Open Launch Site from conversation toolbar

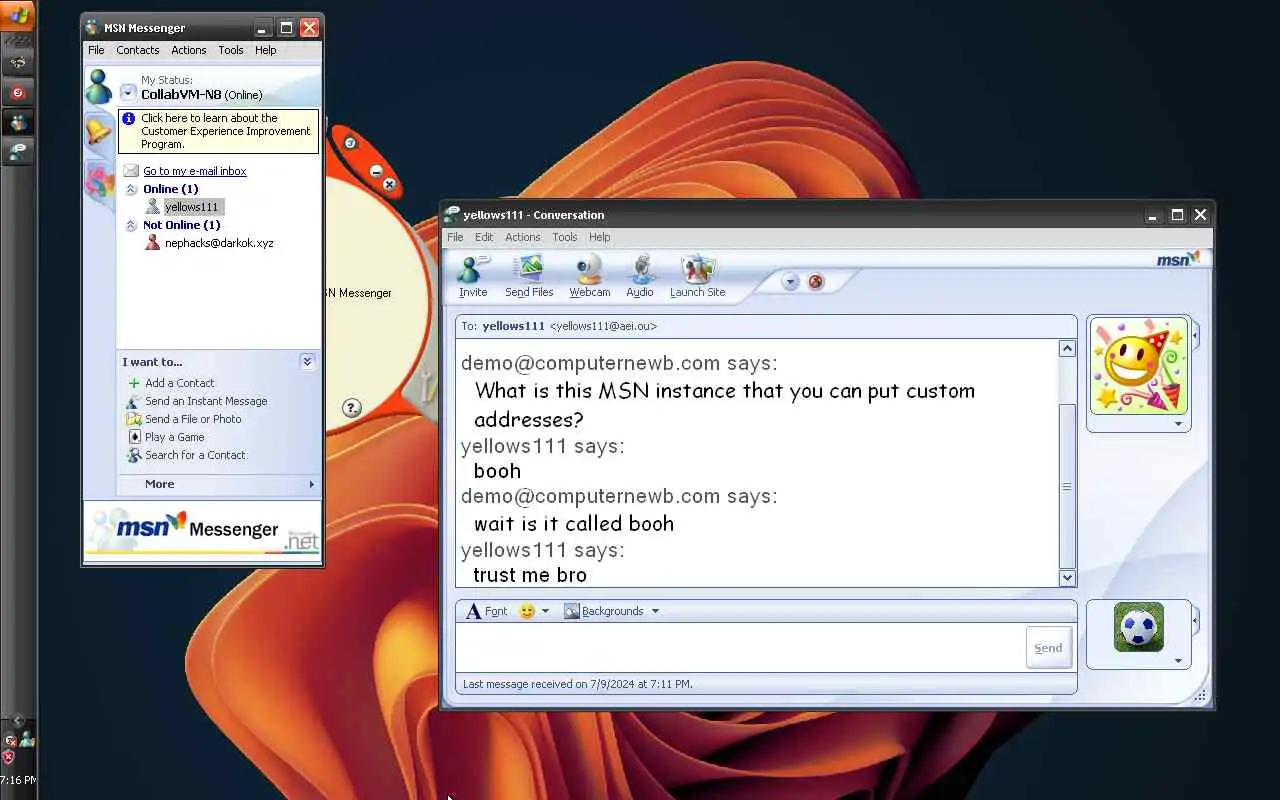(697, 276)
